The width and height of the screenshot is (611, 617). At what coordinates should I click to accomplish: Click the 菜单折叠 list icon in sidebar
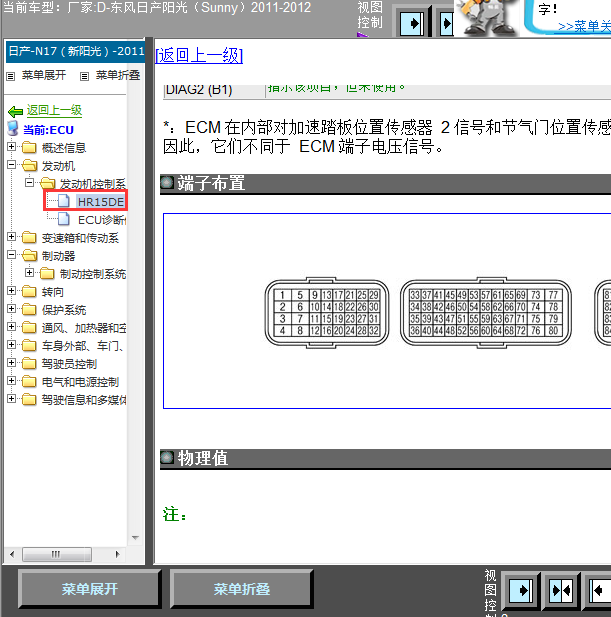pyautogui.click(x=84, y=76)
